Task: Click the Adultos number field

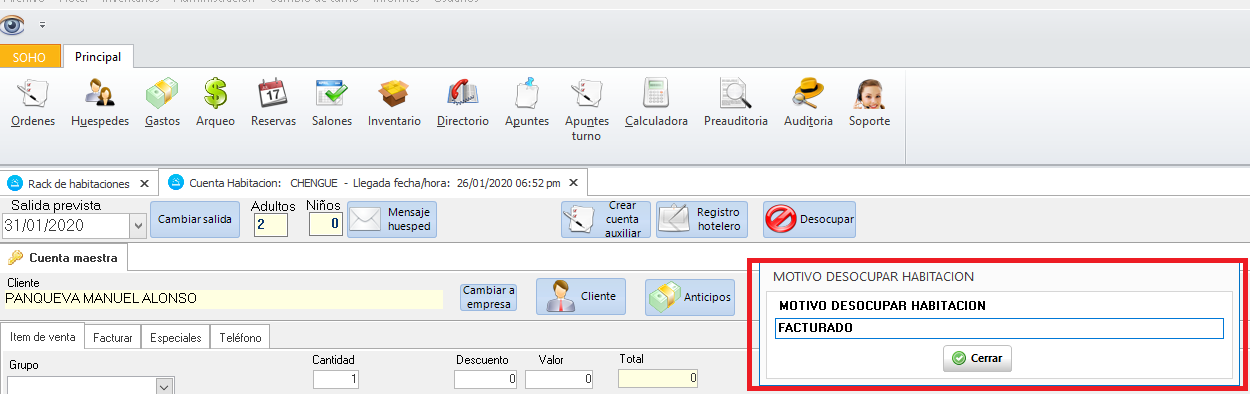Action: tap(270, 225)
